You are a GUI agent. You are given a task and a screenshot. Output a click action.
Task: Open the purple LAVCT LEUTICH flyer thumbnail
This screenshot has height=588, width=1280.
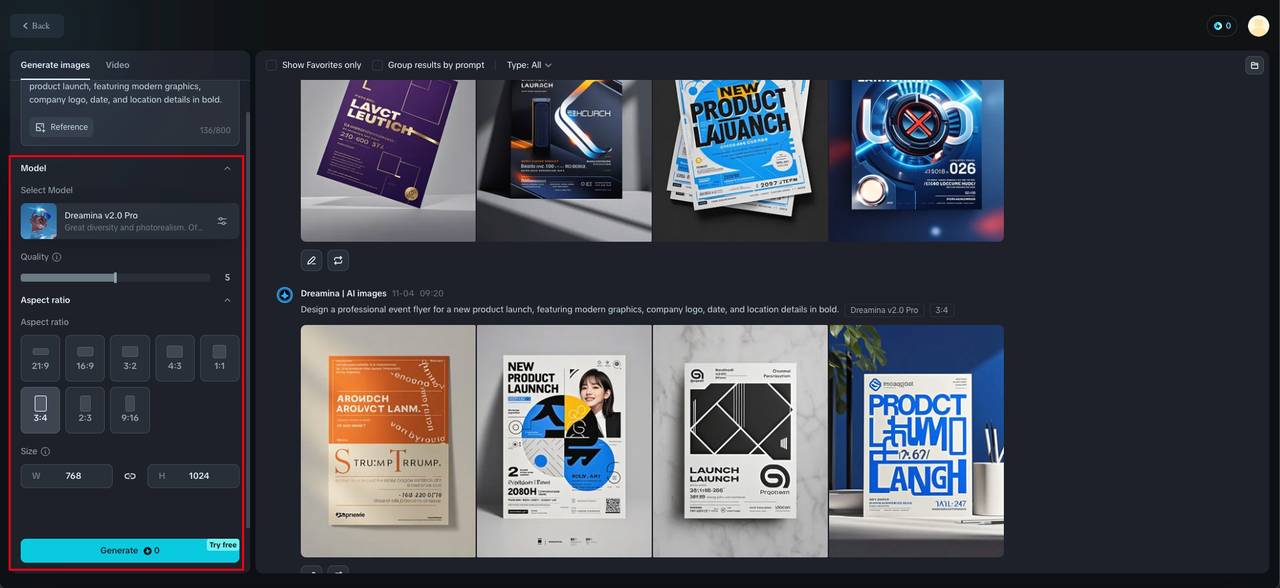click(x=388, y=161)
